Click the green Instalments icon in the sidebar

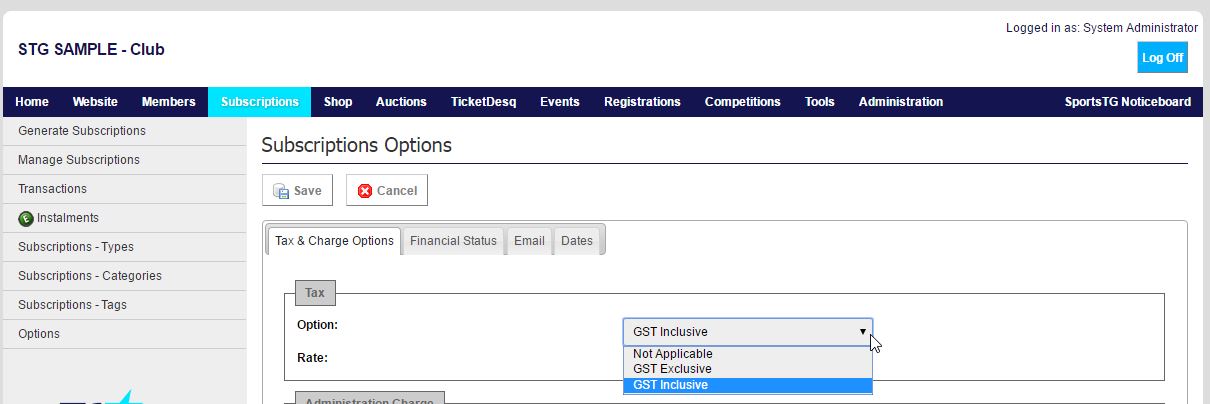click(26, 218)
